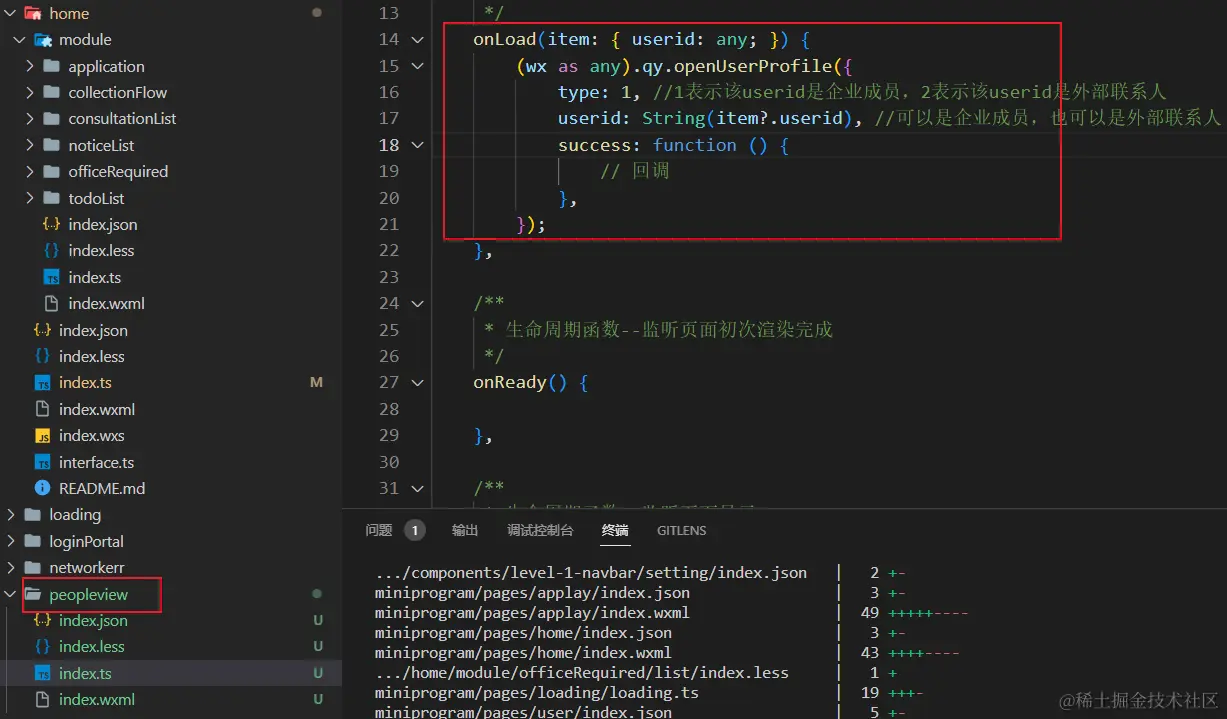Viewport: 1227px width, 719px height.
Task: Click terminal line .../components/level-1-navbar/setting/index.json
Action: point(591,573)
